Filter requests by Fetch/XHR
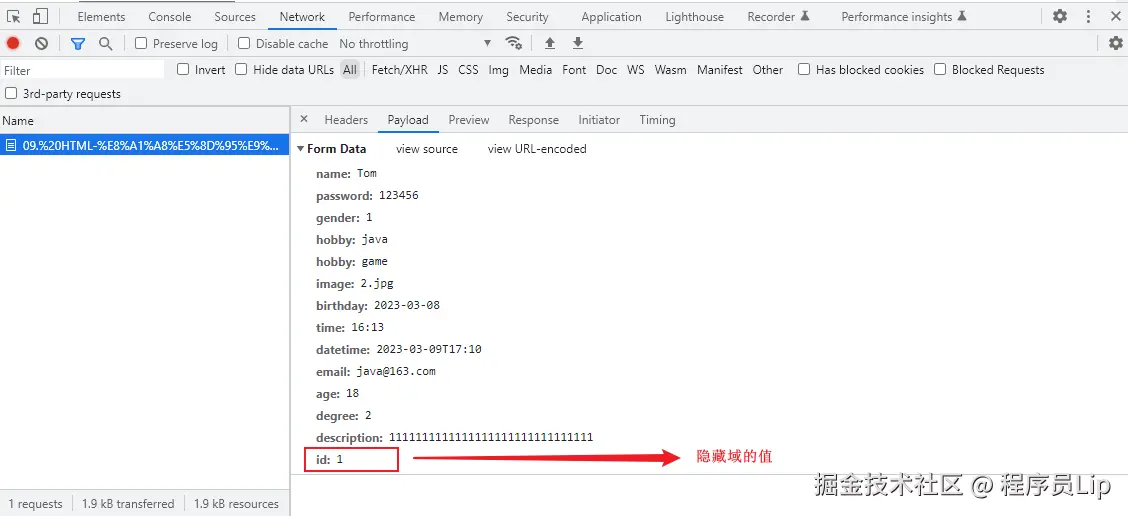The image size is (1128, 516). (x=399, y=70)
